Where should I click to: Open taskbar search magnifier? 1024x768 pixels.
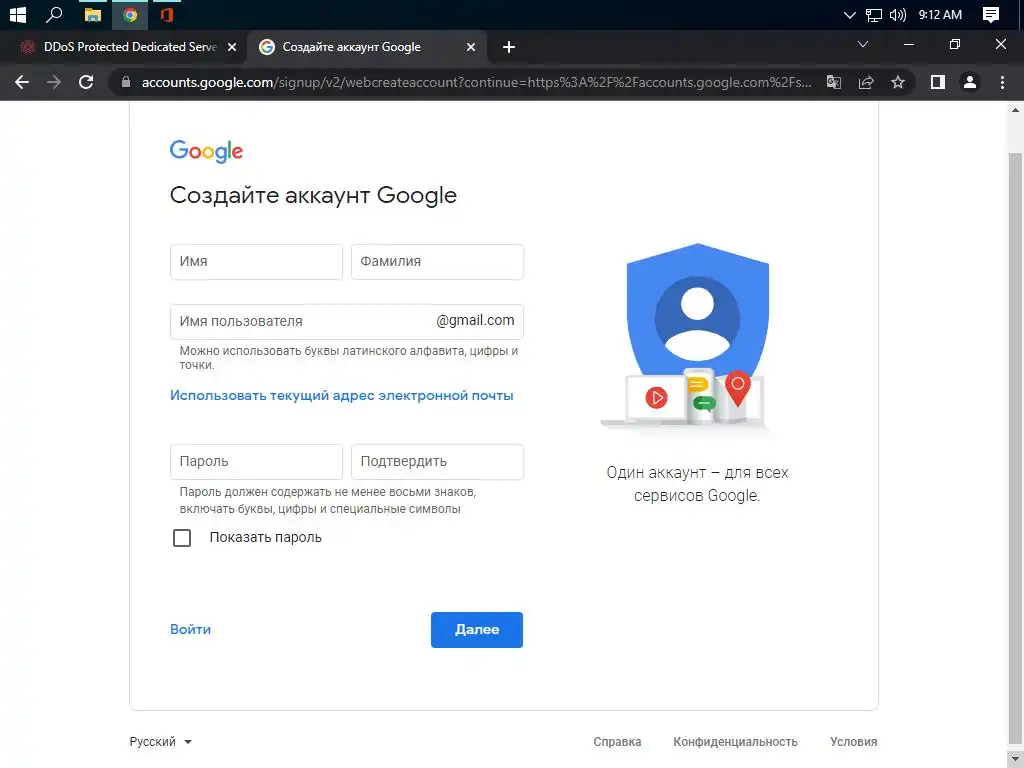tap(55, 14)
